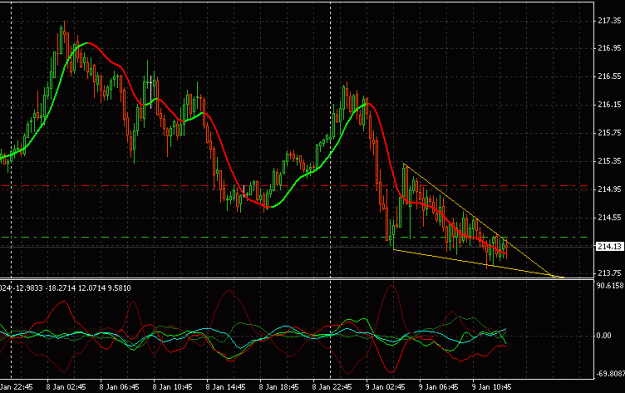Click the 8 Jan 06:45 time label

pyautogui.click(x=119, y=387)
